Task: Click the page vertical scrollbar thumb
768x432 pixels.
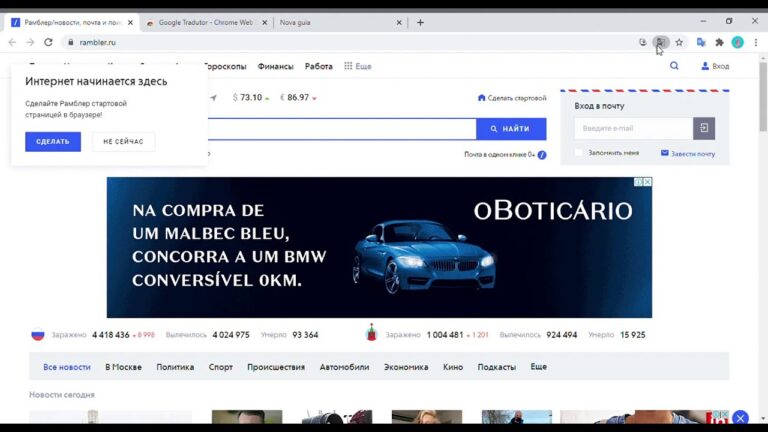Action: 763,97
